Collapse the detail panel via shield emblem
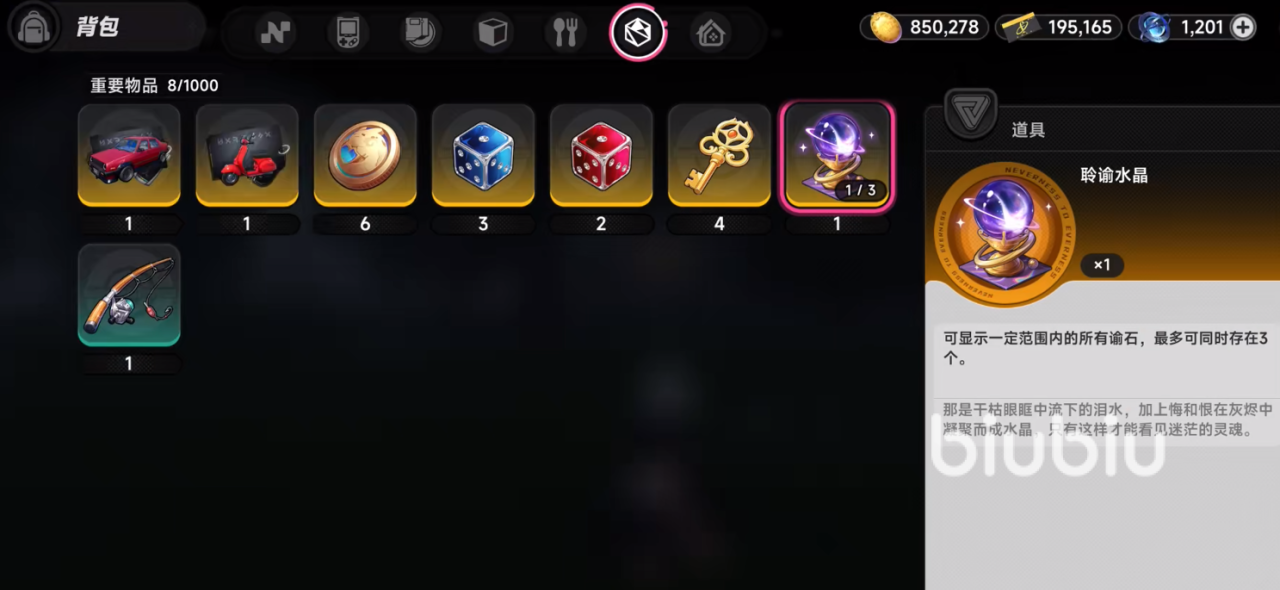Screen dimensions: 1280x590 click(x=970, y=112)
